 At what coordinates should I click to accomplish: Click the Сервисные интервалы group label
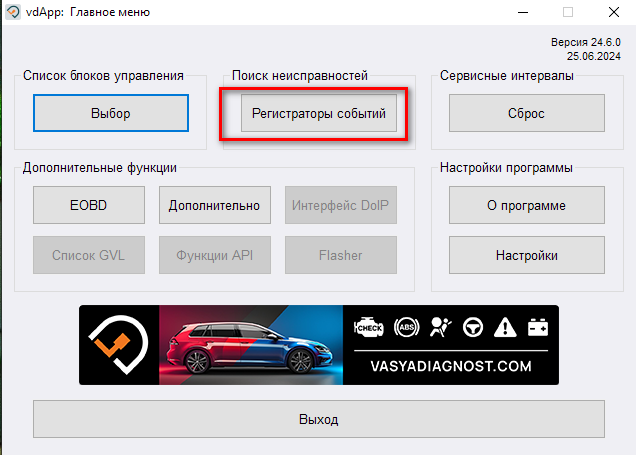[x=507, y=75]
